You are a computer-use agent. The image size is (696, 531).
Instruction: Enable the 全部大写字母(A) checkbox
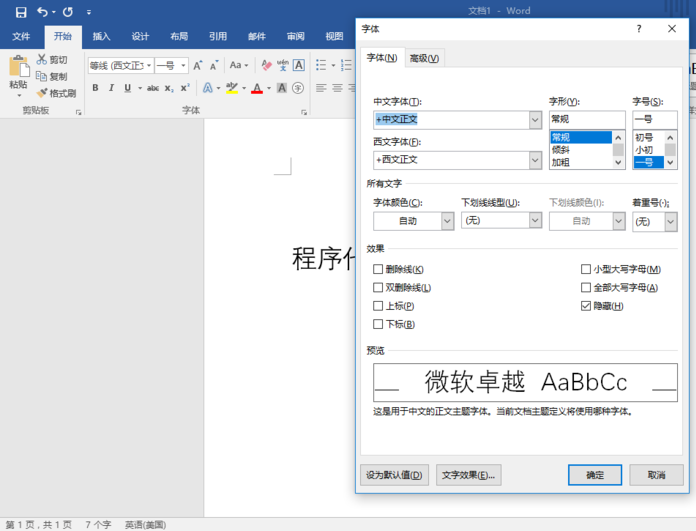coord(585,288)
